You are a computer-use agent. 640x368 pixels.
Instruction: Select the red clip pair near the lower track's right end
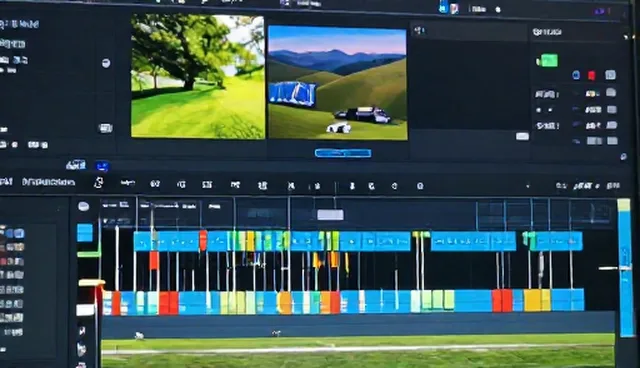tap(502, 300)
